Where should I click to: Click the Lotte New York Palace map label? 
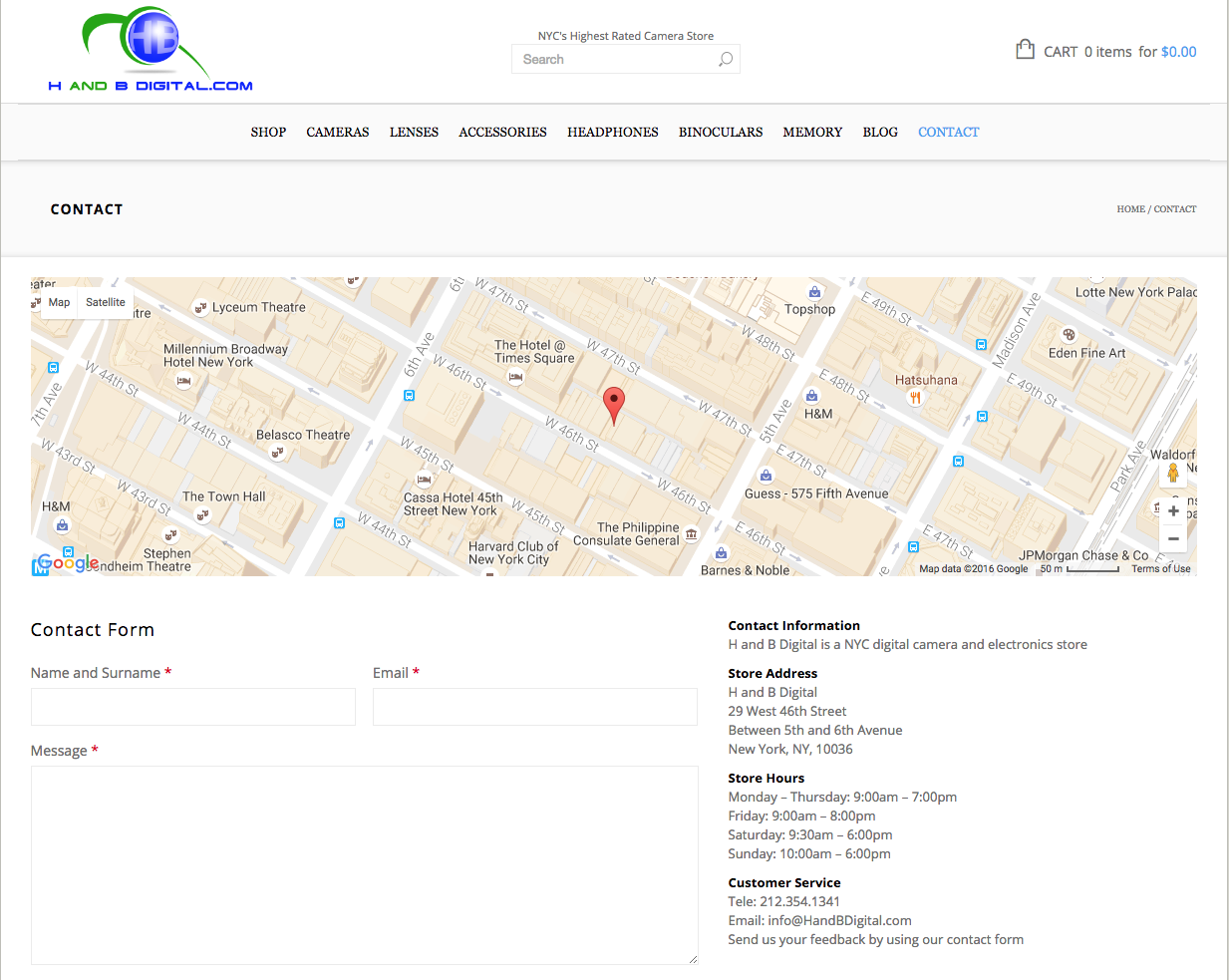tap(1135, 292)
